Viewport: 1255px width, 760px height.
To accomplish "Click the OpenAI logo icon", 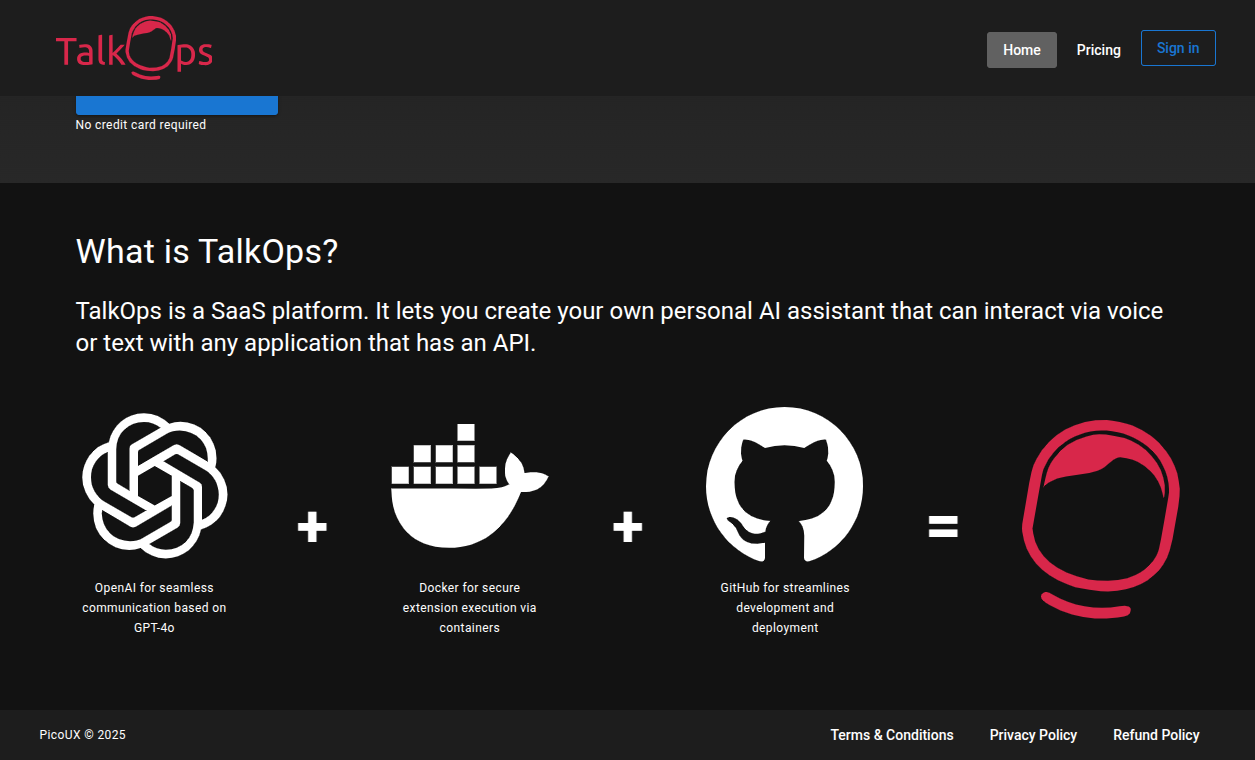I will coord(155,486).
